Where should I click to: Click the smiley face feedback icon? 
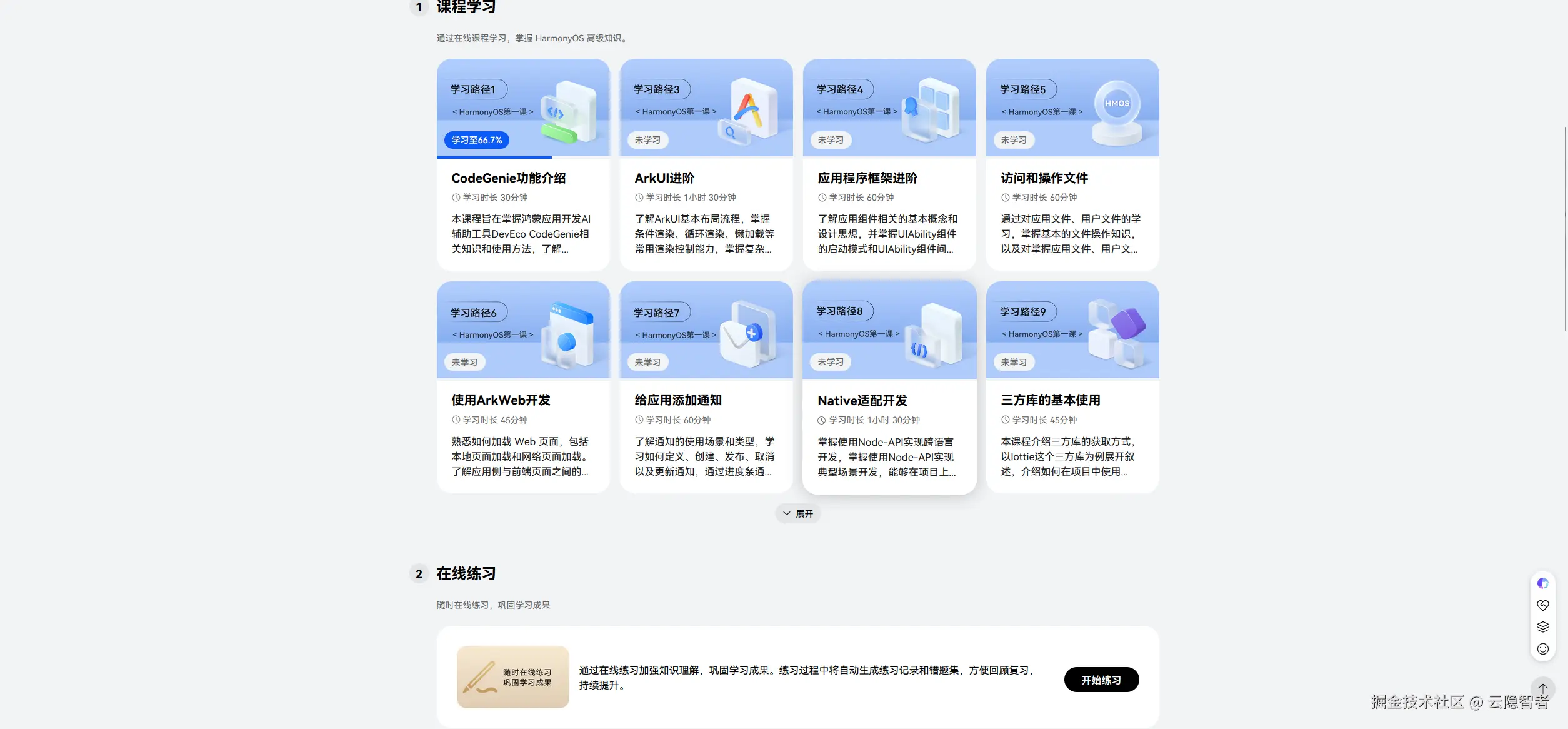[1542, 649]
